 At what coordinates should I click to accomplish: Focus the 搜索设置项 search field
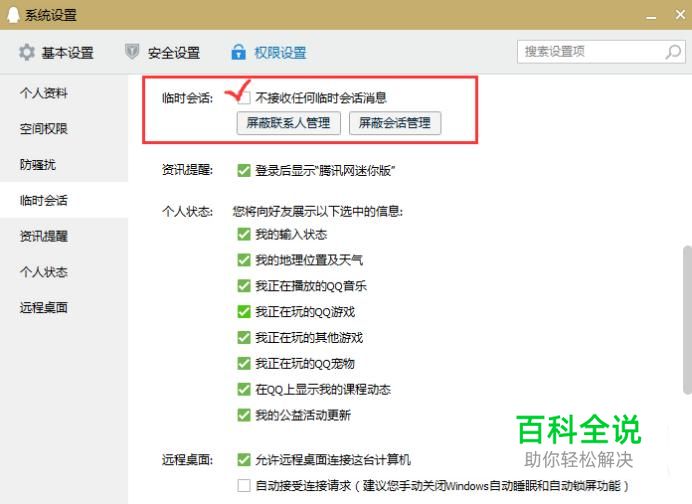(601, 52)
